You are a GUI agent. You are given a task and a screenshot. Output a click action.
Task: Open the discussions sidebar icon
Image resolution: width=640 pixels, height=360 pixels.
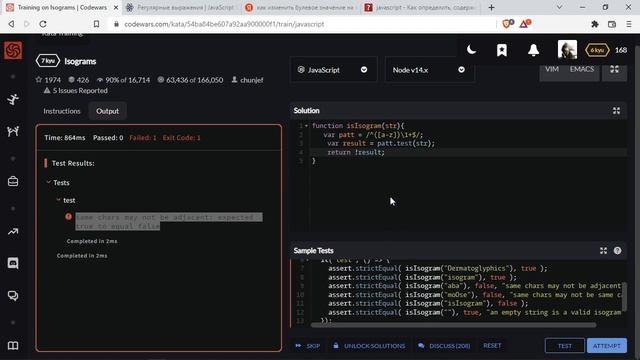coord(13,295)
